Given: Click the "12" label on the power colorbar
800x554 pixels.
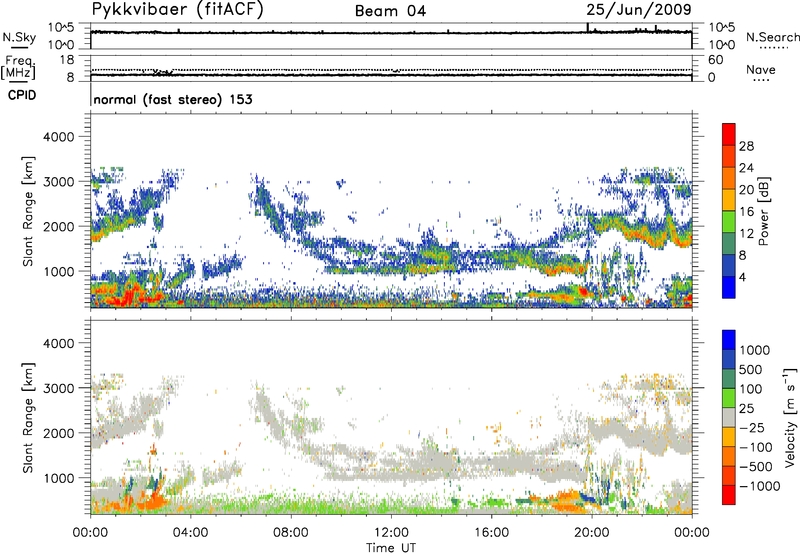Looking at the screenshot, I should (x=746, y=234).
